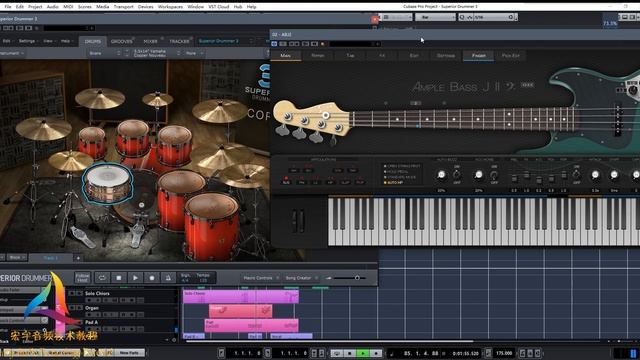Open Ample Bass Tab tab
Image resolution: width=640 pixels, height=360 pixels.
pos(350,56)
